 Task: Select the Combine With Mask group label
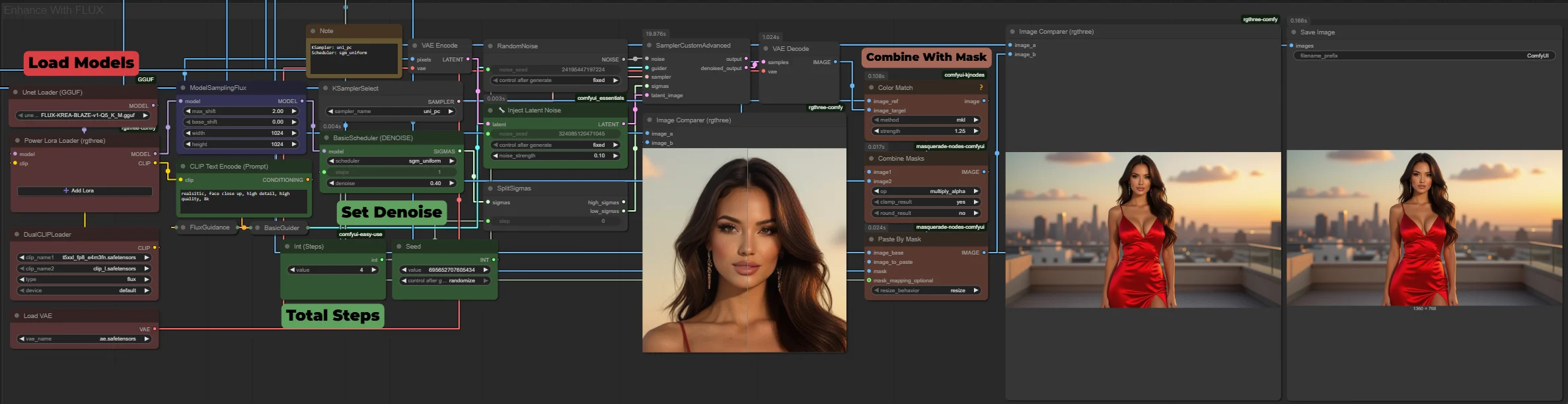point(926,58)
